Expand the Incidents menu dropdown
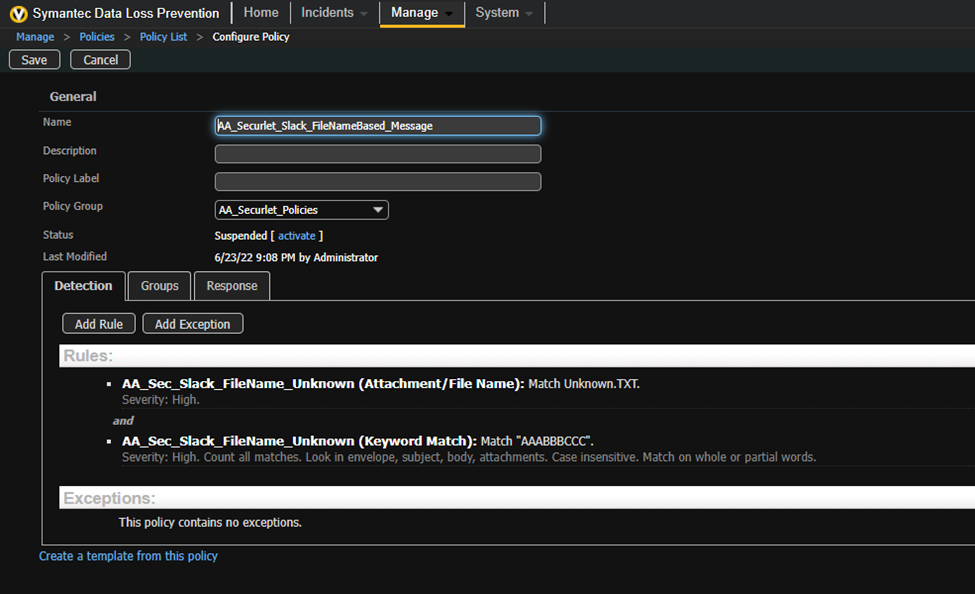This screenshot has width=975, height=594. (x=335, y=13)
